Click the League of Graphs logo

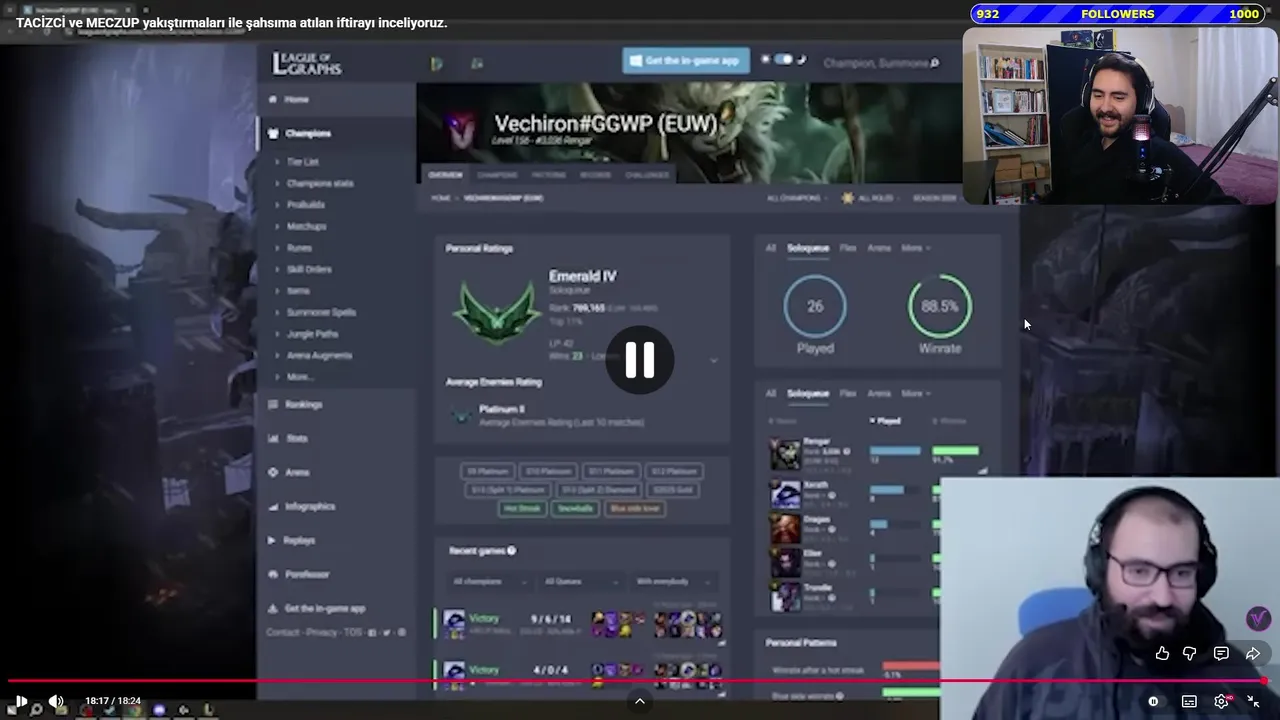coord(307,64)
